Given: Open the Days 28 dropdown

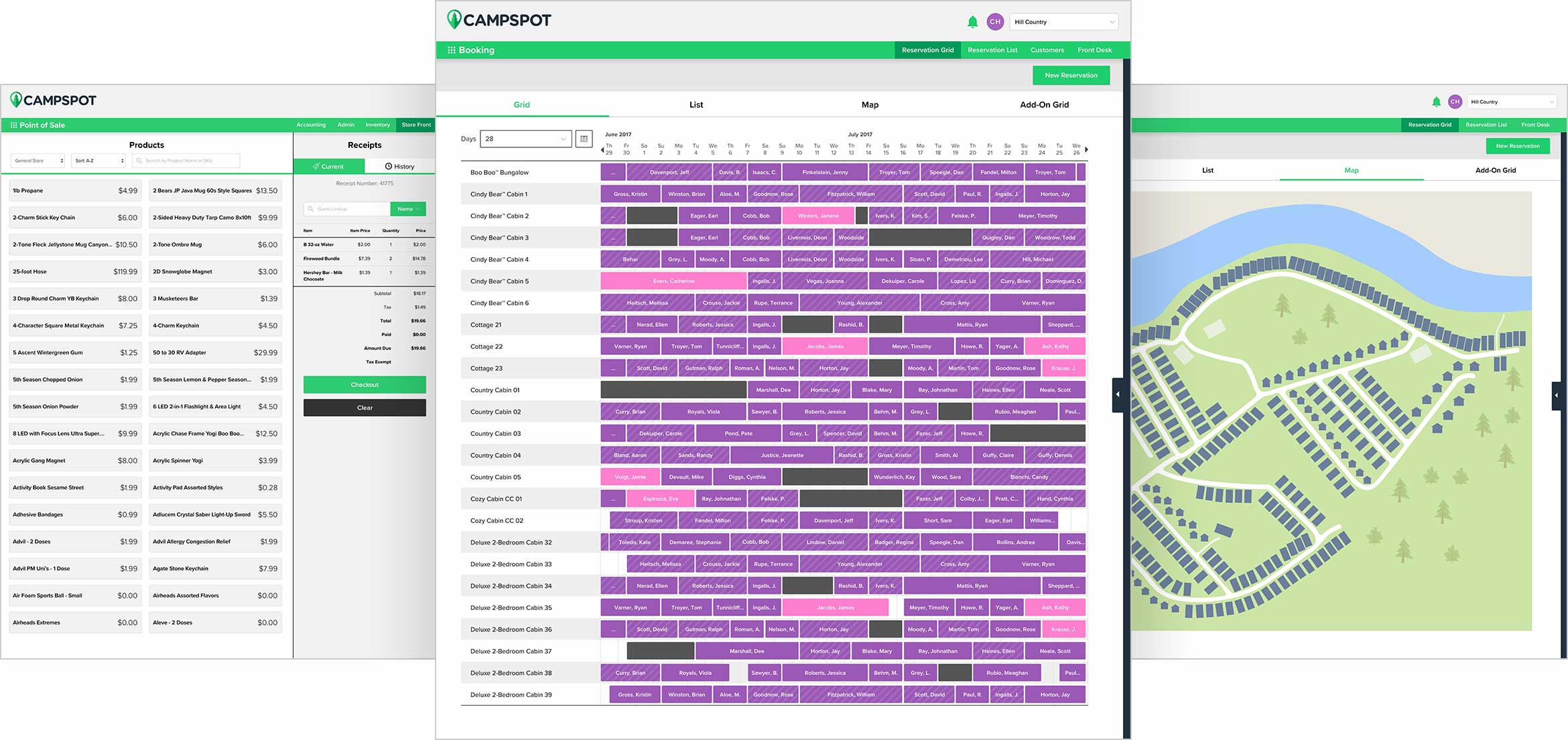Looking at the screenshot, I should point(526,139).
